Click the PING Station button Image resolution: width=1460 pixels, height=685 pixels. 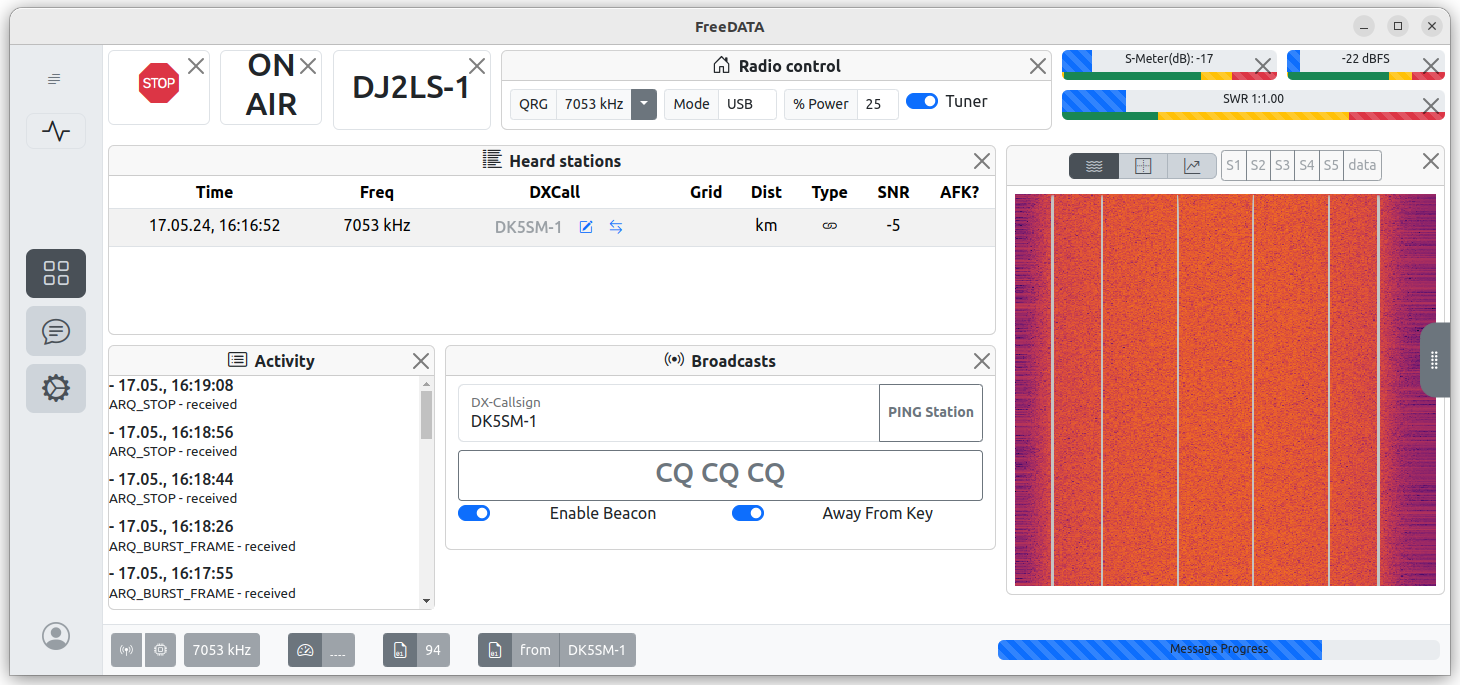point(931,413)
